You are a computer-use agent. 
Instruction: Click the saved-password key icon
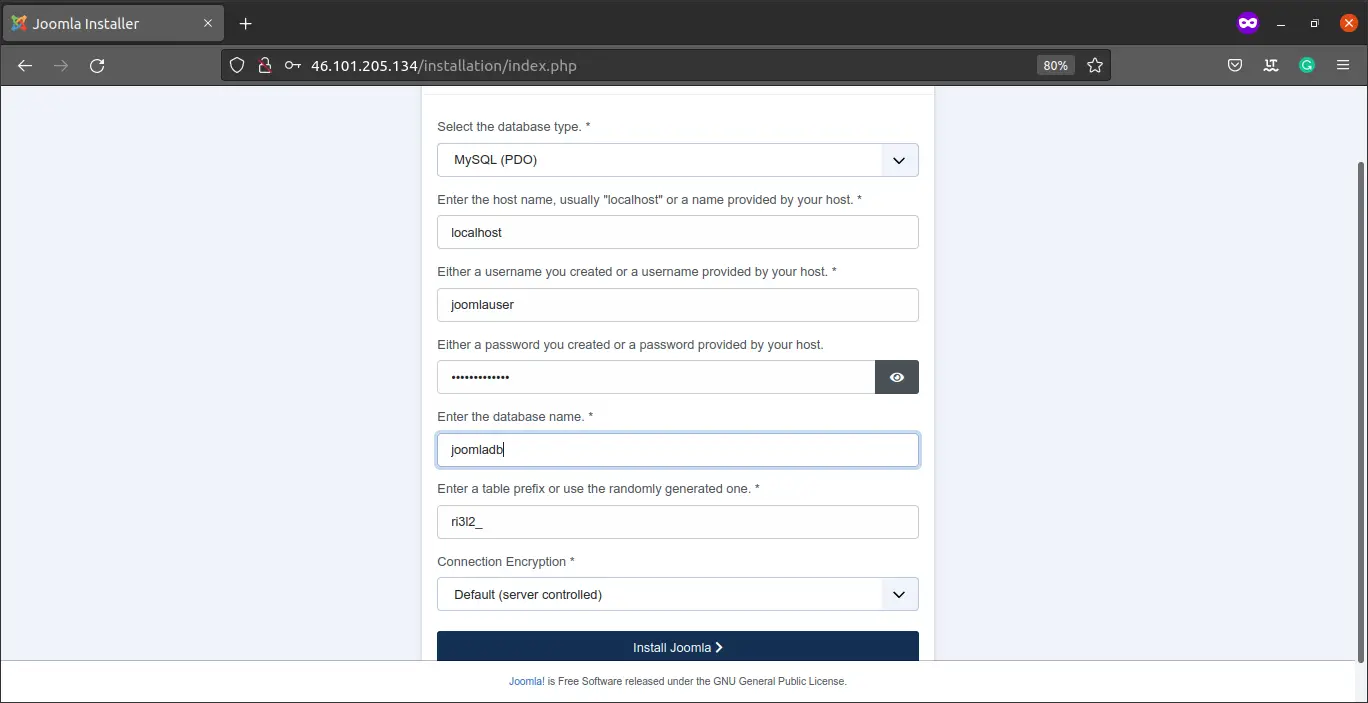coord(293,65)
